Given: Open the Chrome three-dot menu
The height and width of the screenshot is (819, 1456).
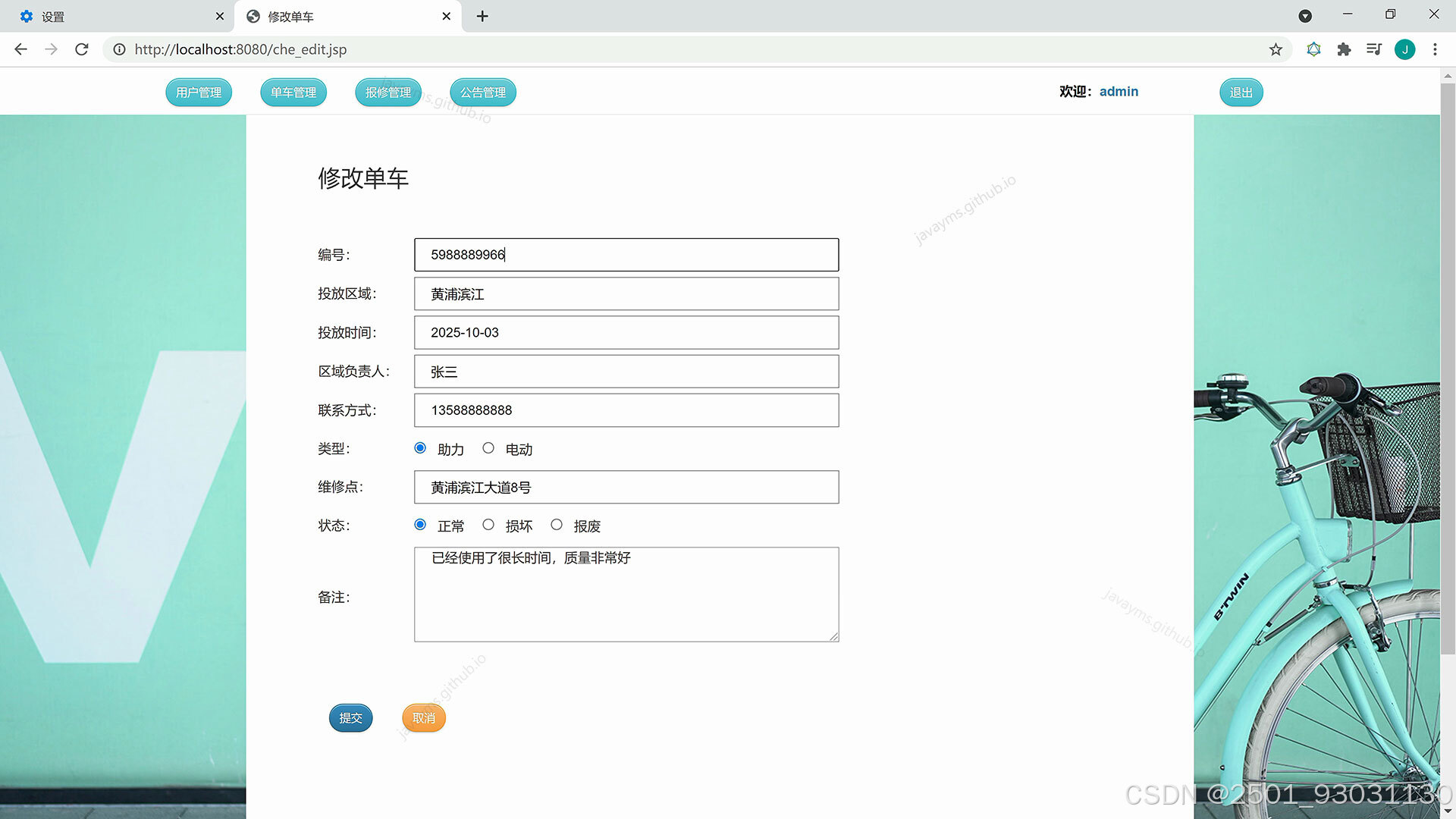Looking at the screenshot, I should click(x=1435, y=49).
